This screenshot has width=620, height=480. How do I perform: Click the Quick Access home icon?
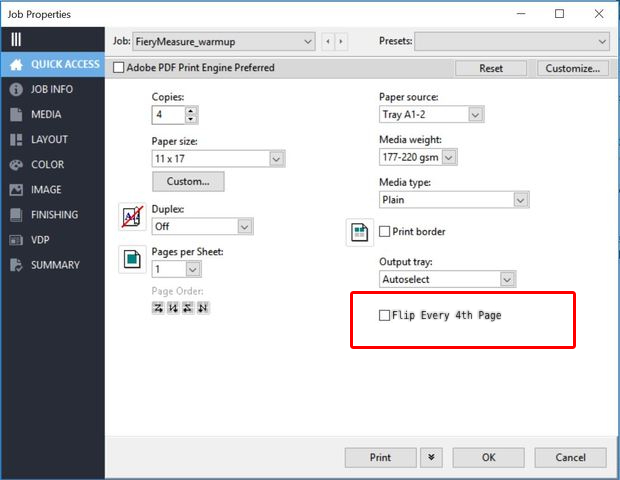tap(17, 64)
